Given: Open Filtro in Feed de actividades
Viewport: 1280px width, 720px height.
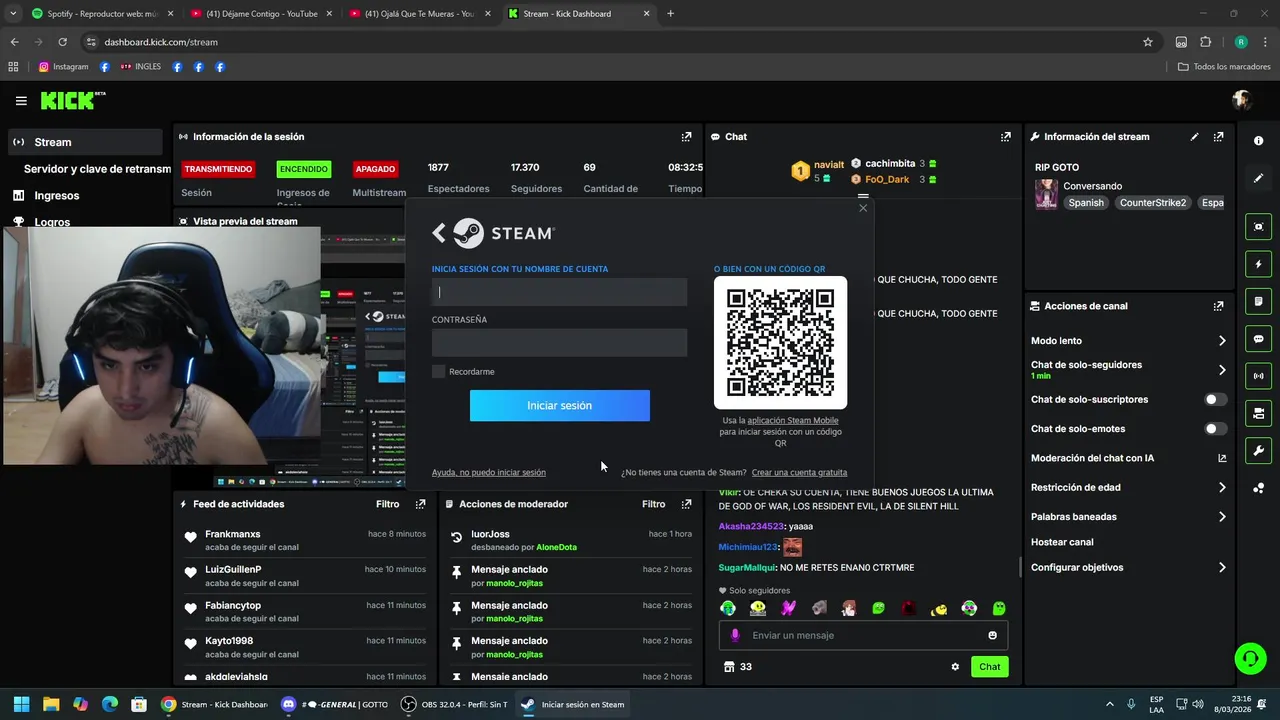Looking at the screenshot, I should tap(387, 504).
